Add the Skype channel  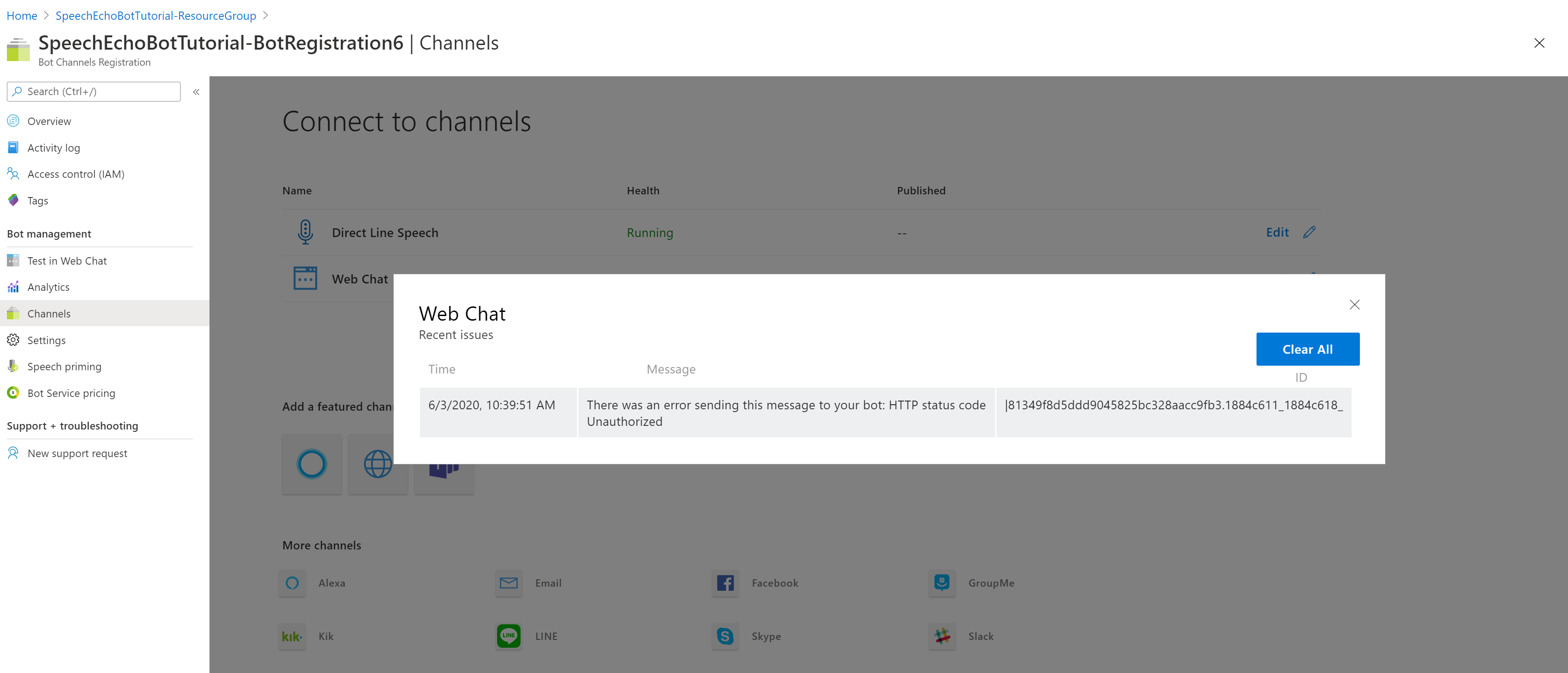point(725,636)
